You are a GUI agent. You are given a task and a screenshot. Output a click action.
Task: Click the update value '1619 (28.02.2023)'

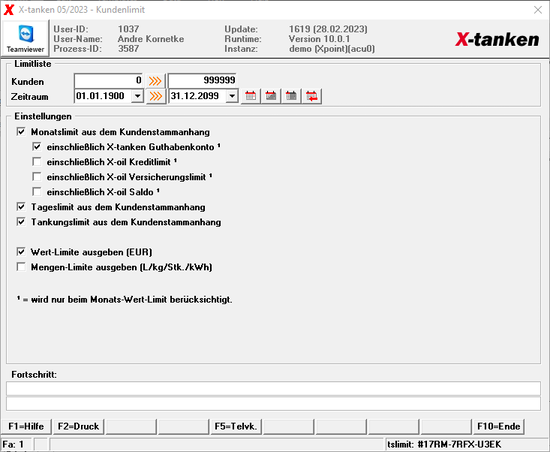[x=328, y=29]
